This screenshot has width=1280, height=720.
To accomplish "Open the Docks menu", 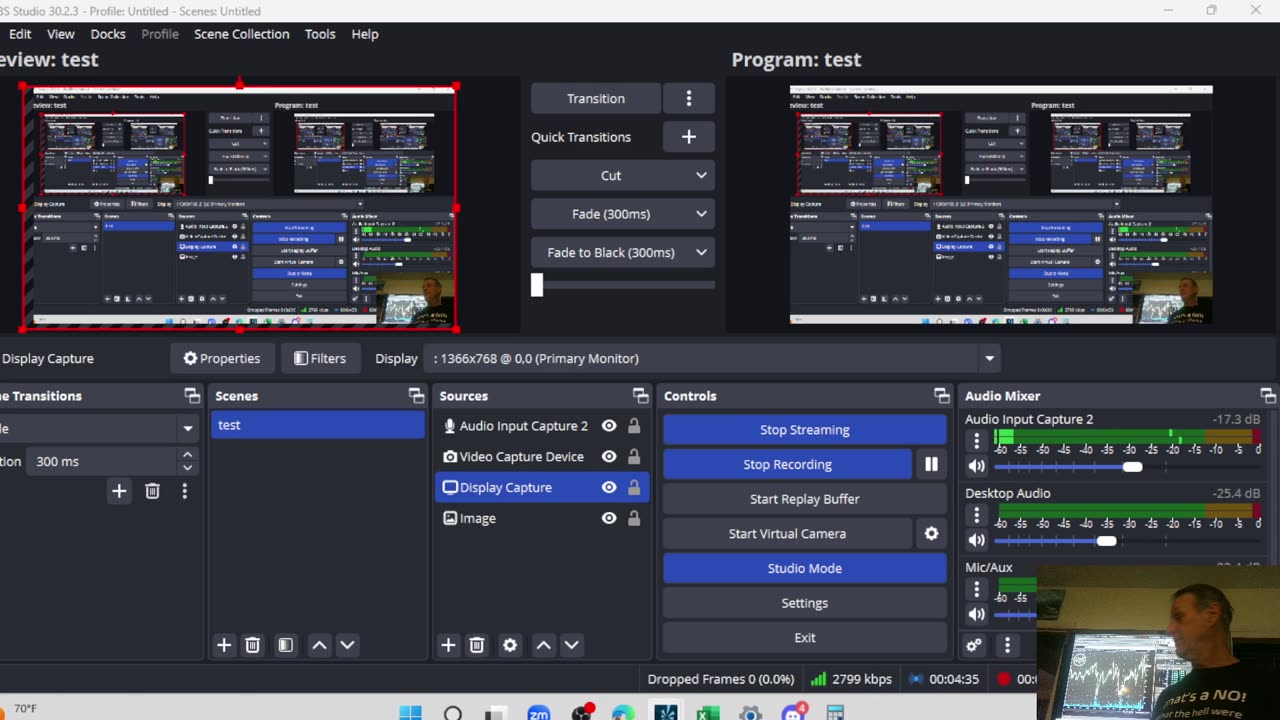I will pos(108,34).
